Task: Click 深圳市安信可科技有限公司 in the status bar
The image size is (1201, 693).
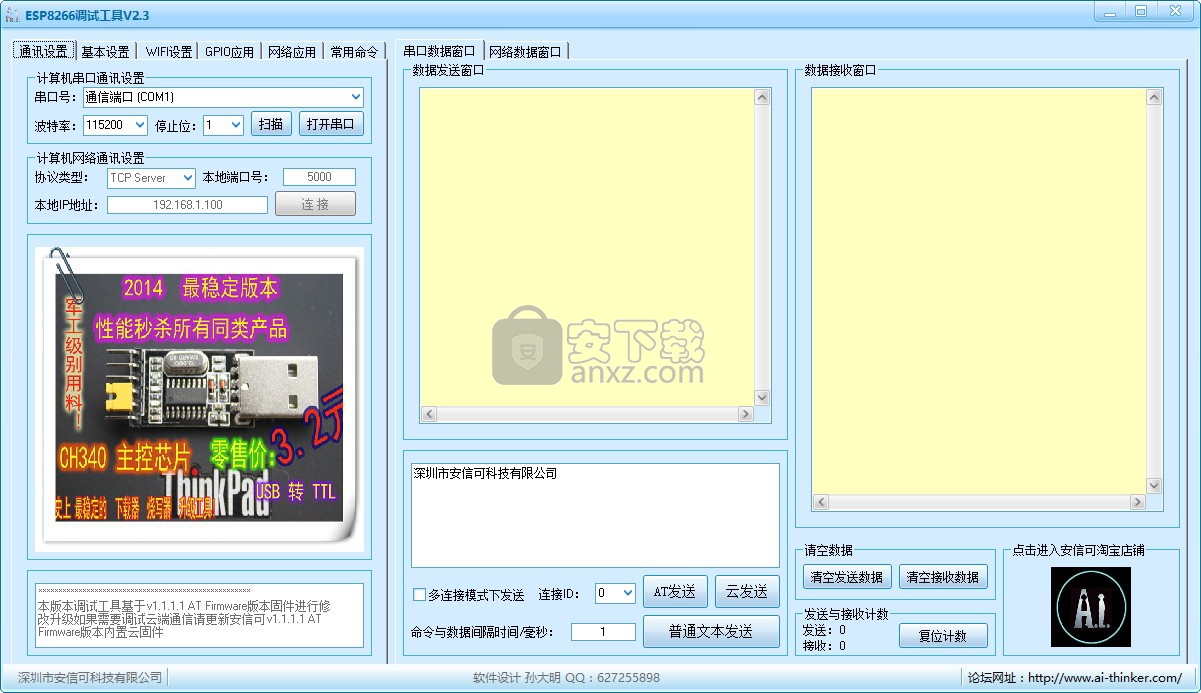Action: click(90, 677)
